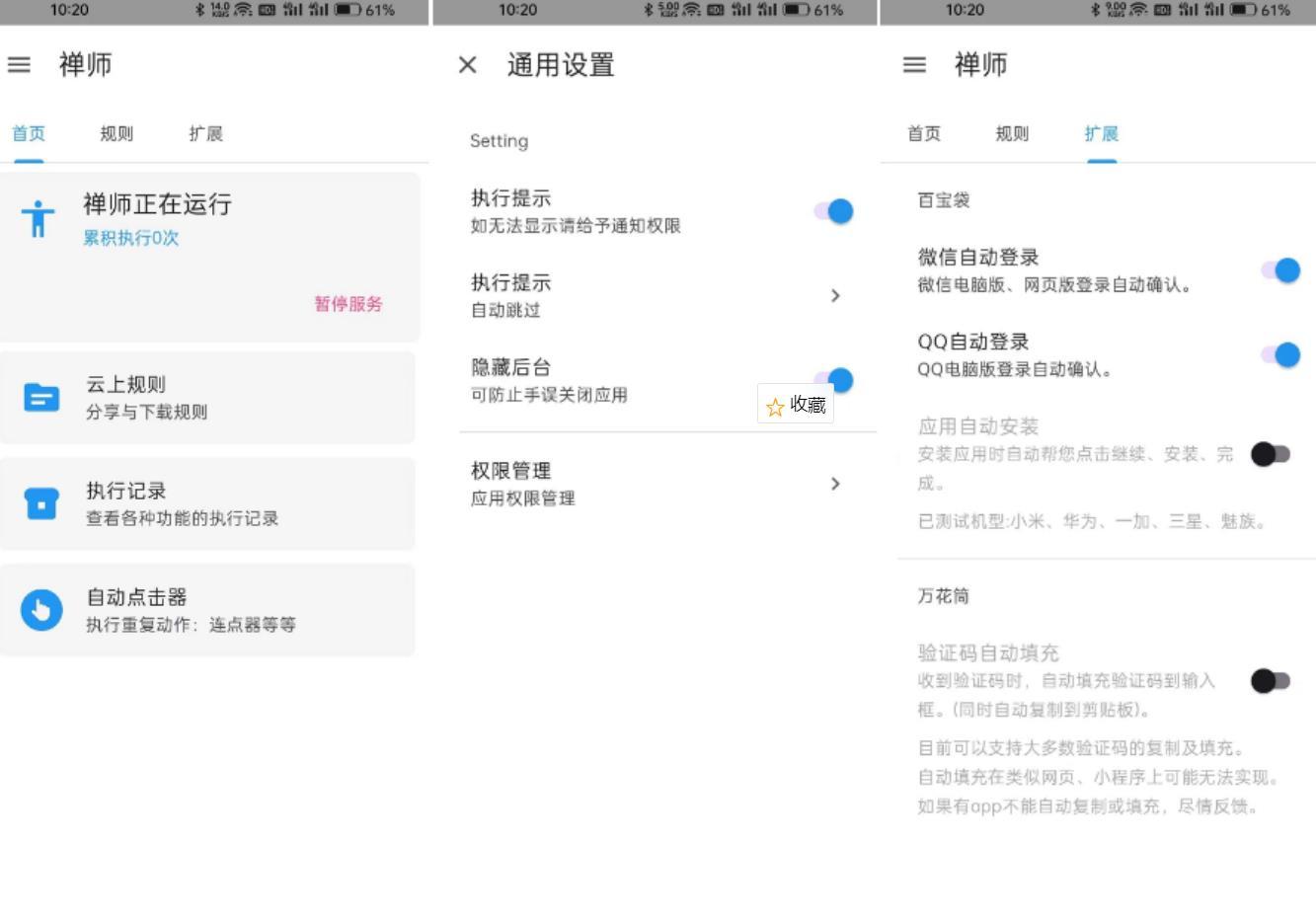
Task: Tap battery icon in left status bar
Action: point(348,10)
